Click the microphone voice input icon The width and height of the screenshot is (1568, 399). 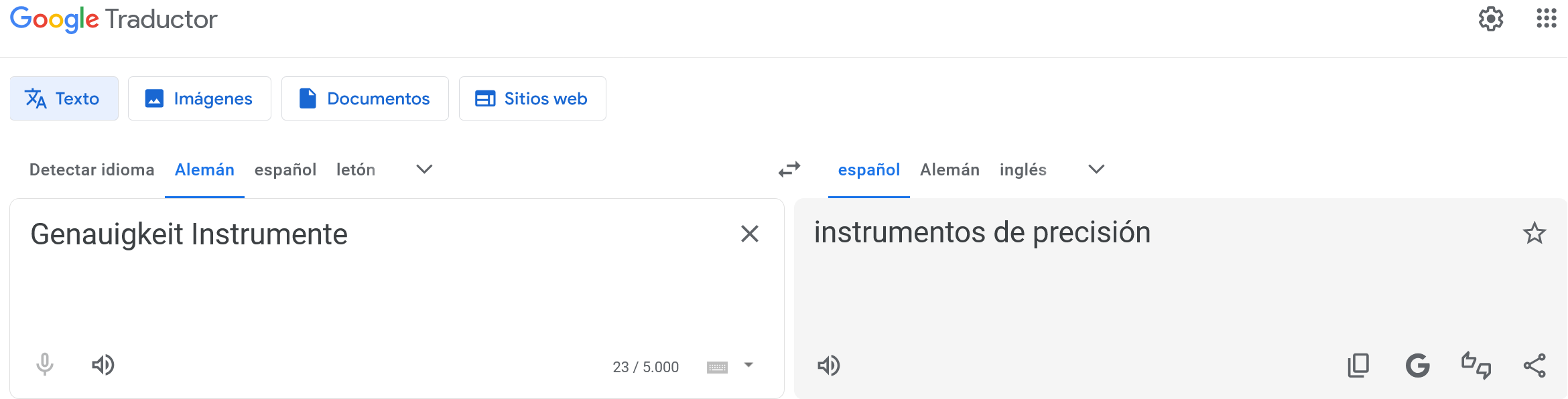tap(45, 365)
